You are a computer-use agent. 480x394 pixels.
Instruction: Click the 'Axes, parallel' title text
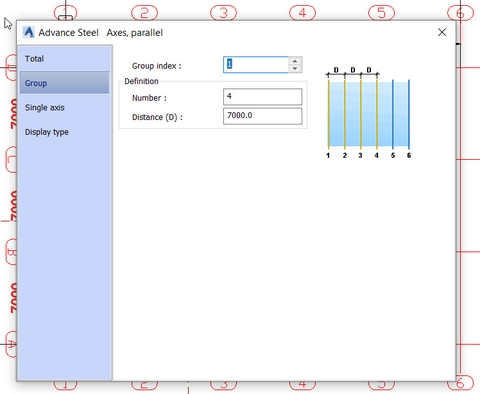pyautogui.click(x=135, y=33)
